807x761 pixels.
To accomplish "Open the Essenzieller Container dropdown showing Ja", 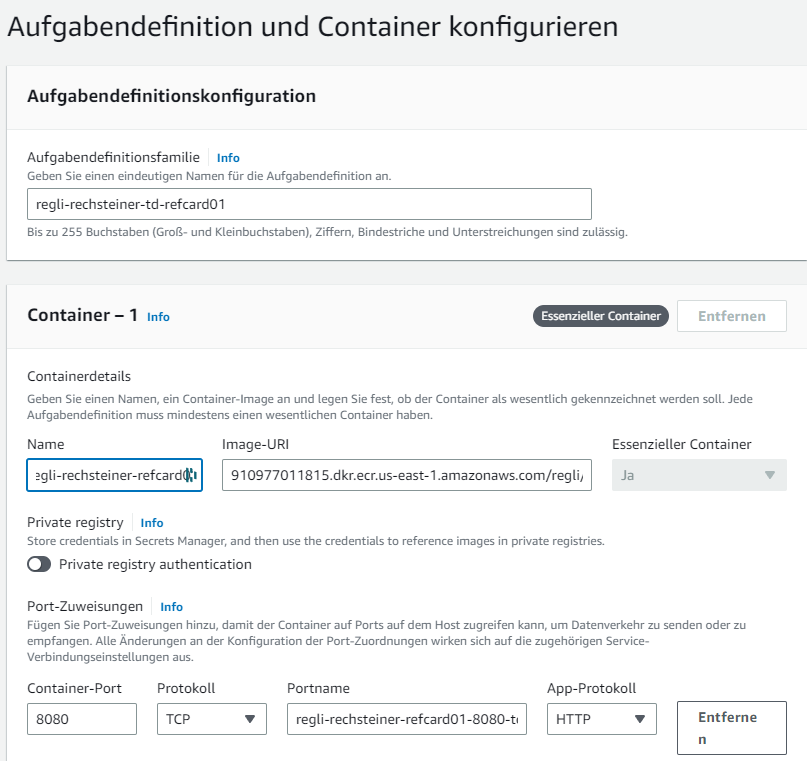I will pos(698,476).
